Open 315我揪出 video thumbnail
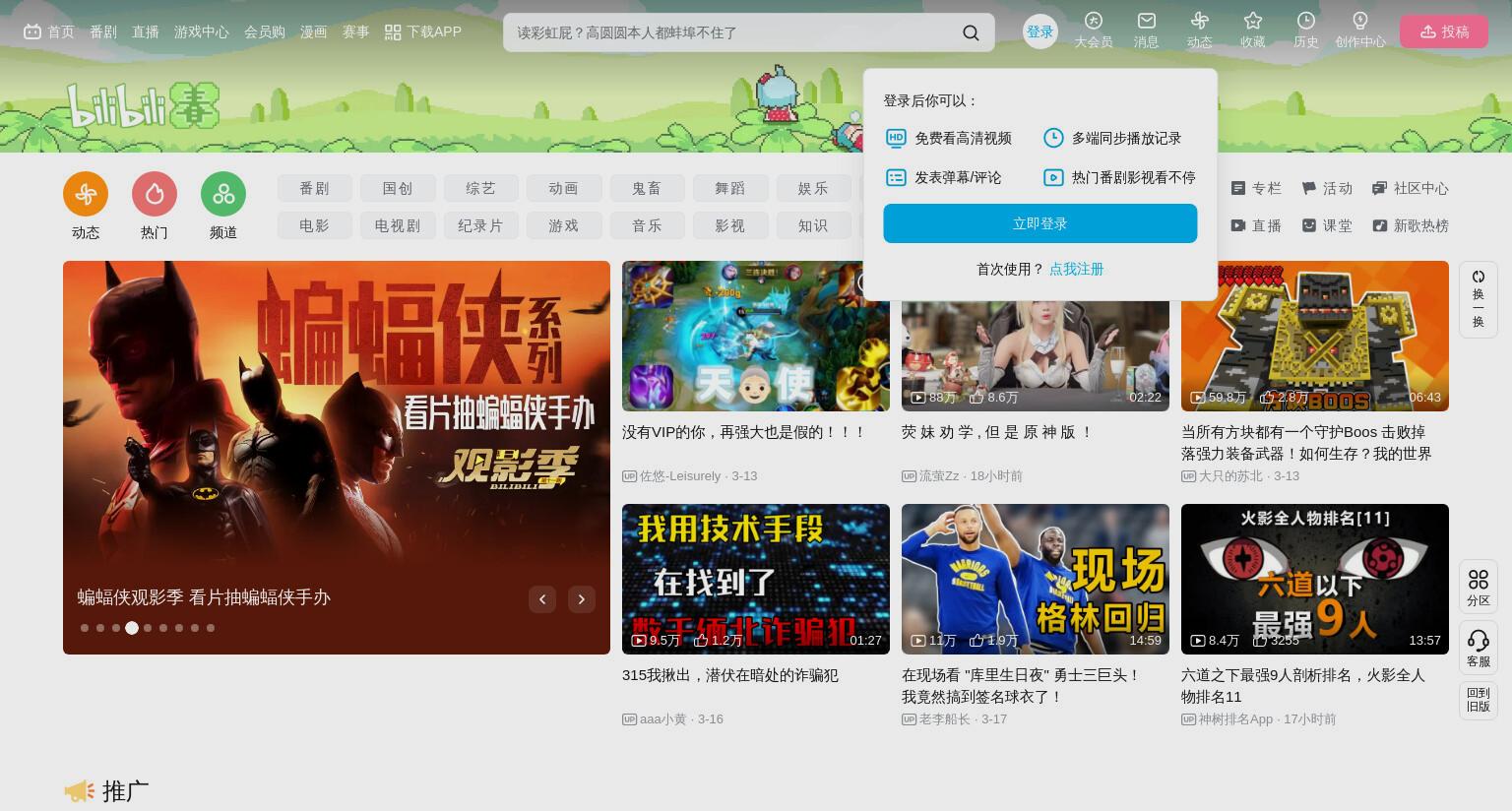 pyautogui.click(x=756, y=579)
